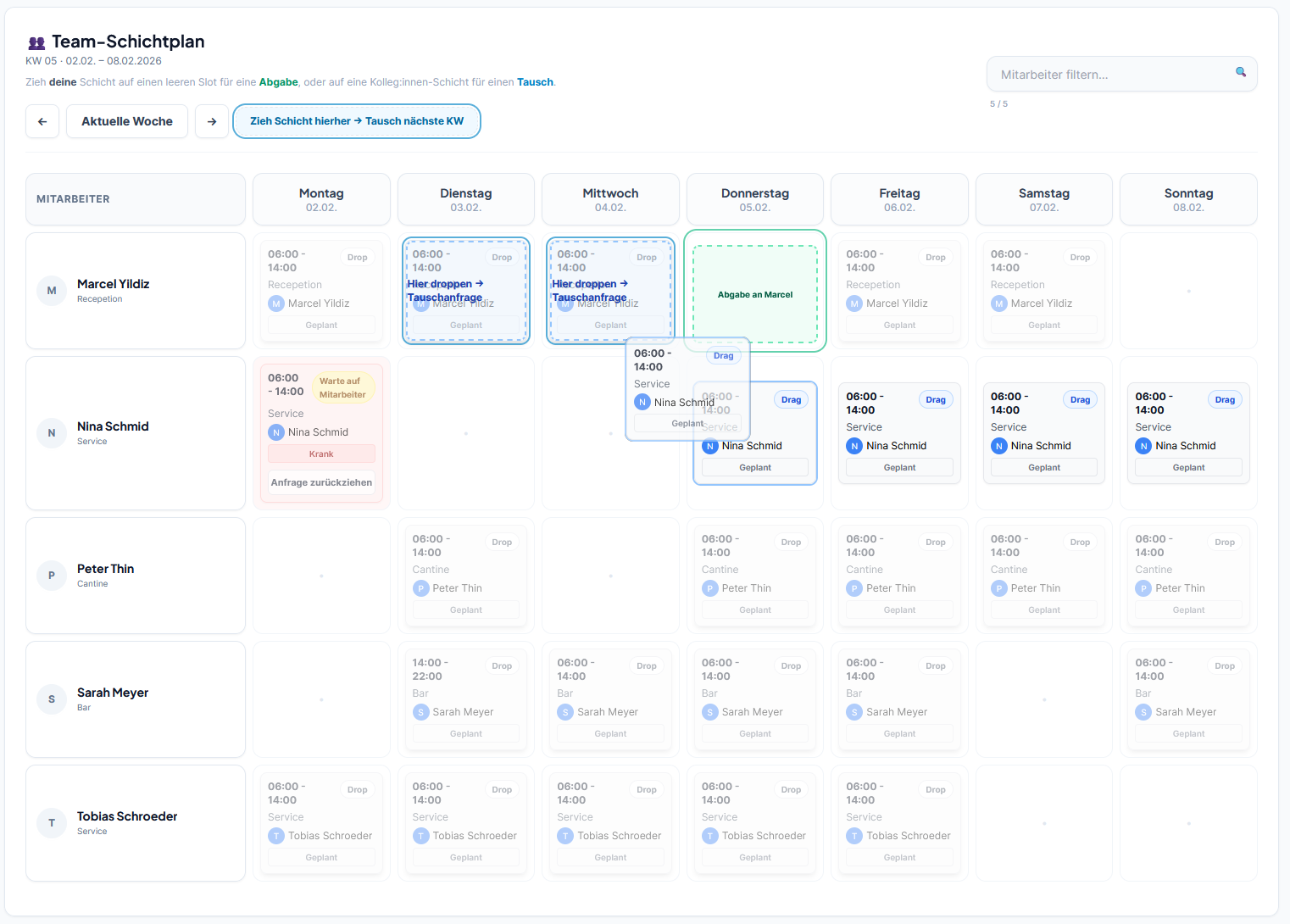Image resolution: width=1290 pixels, height=924 pixels.
Task: Click Sarah Meyer's avatar icon
Action: click(x=52, y=699)
